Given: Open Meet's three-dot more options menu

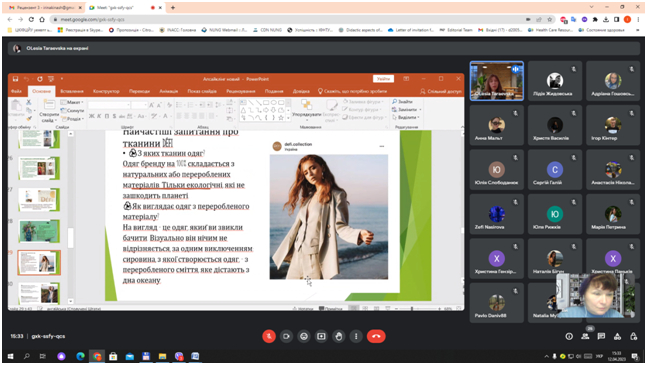Looking at the screenshot, I should [x=356, y=336].
